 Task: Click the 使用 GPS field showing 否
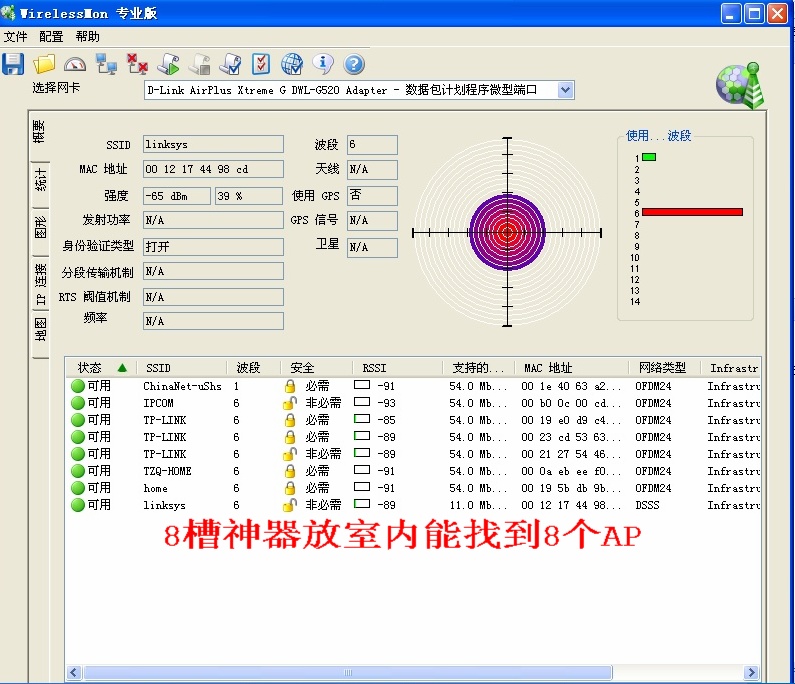pos(372,196)
